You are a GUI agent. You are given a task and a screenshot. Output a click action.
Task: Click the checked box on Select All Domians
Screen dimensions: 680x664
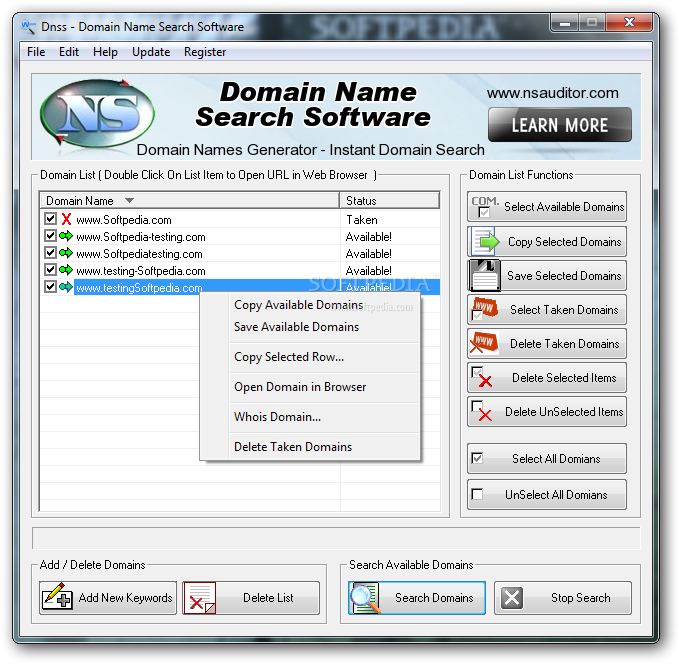tap(477, 458)
